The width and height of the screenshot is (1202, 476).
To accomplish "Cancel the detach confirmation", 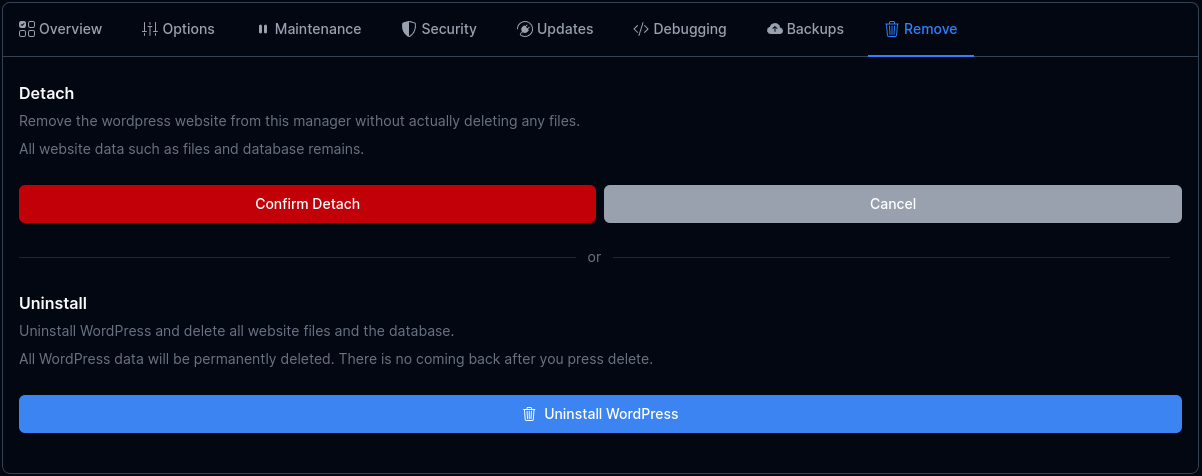I will 893,204.
